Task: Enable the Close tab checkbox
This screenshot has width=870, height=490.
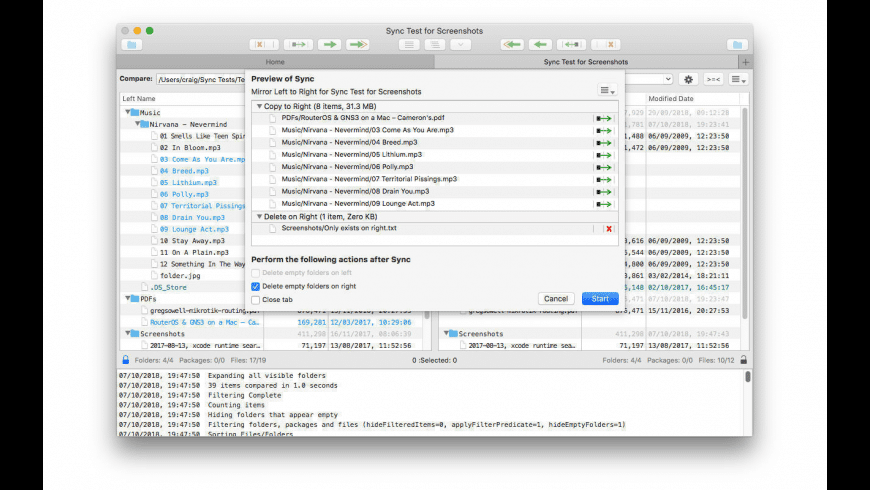Action: (256, 299)
